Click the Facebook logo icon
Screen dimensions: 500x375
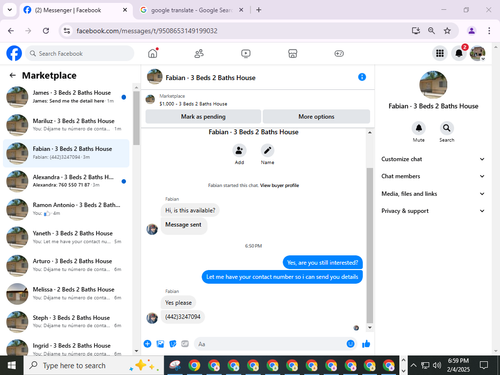[x=14, y=53]
